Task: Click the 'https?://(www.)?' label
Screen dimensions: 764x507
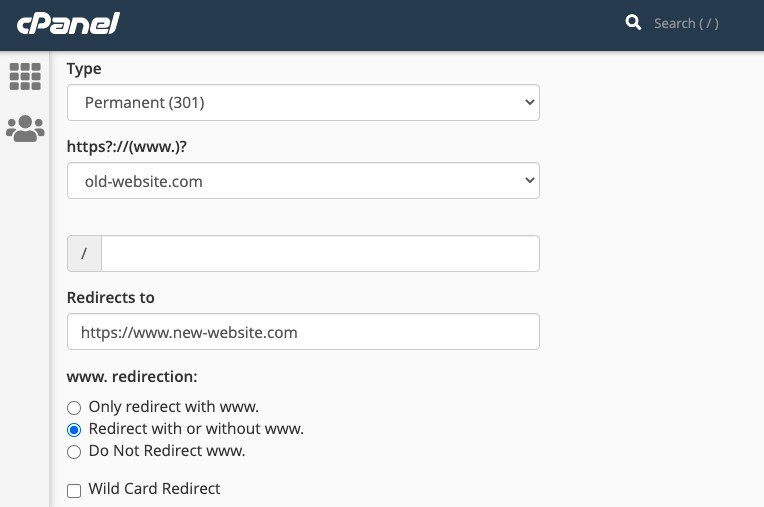Action: point(127,147)
